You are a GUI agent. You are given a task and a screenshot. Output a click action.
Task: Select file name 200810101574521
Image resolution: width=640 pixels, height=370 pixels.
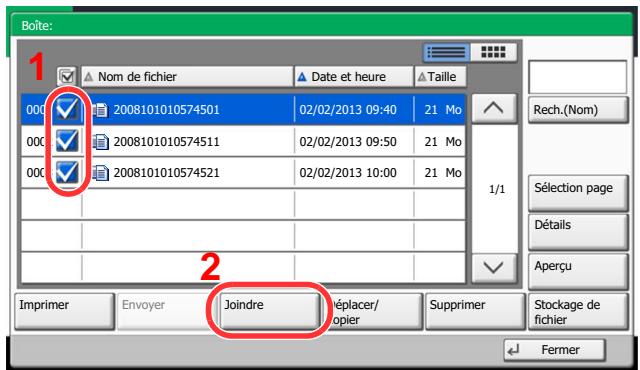point(167,173)
